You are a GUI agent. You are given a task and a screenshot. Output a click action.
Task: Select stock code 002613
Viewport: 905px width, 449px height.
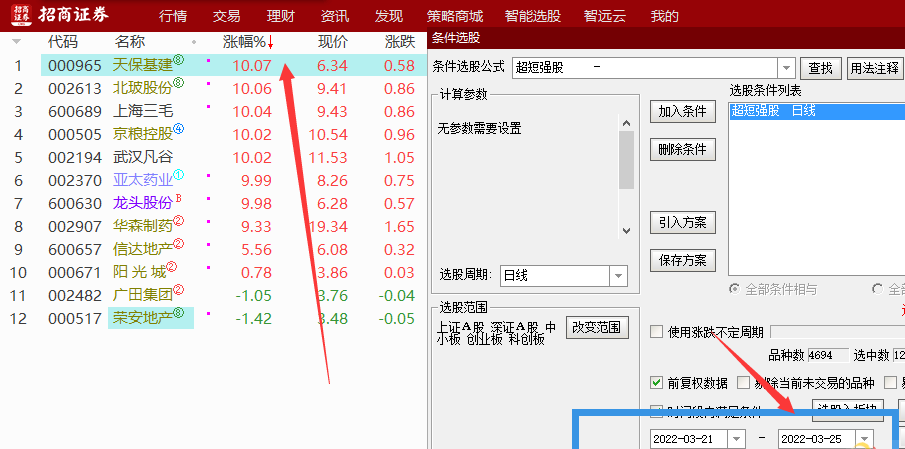pos(75,88)
